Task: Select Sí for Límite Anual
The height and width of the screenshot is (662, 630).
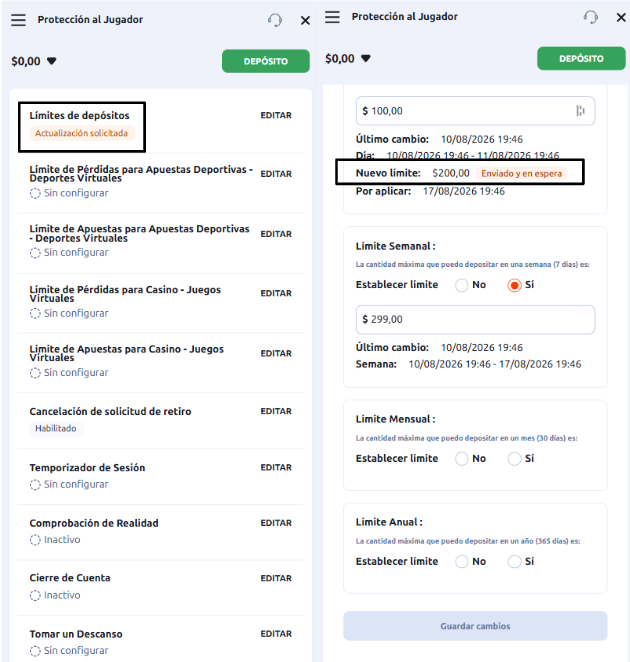Action: point(514,562)
